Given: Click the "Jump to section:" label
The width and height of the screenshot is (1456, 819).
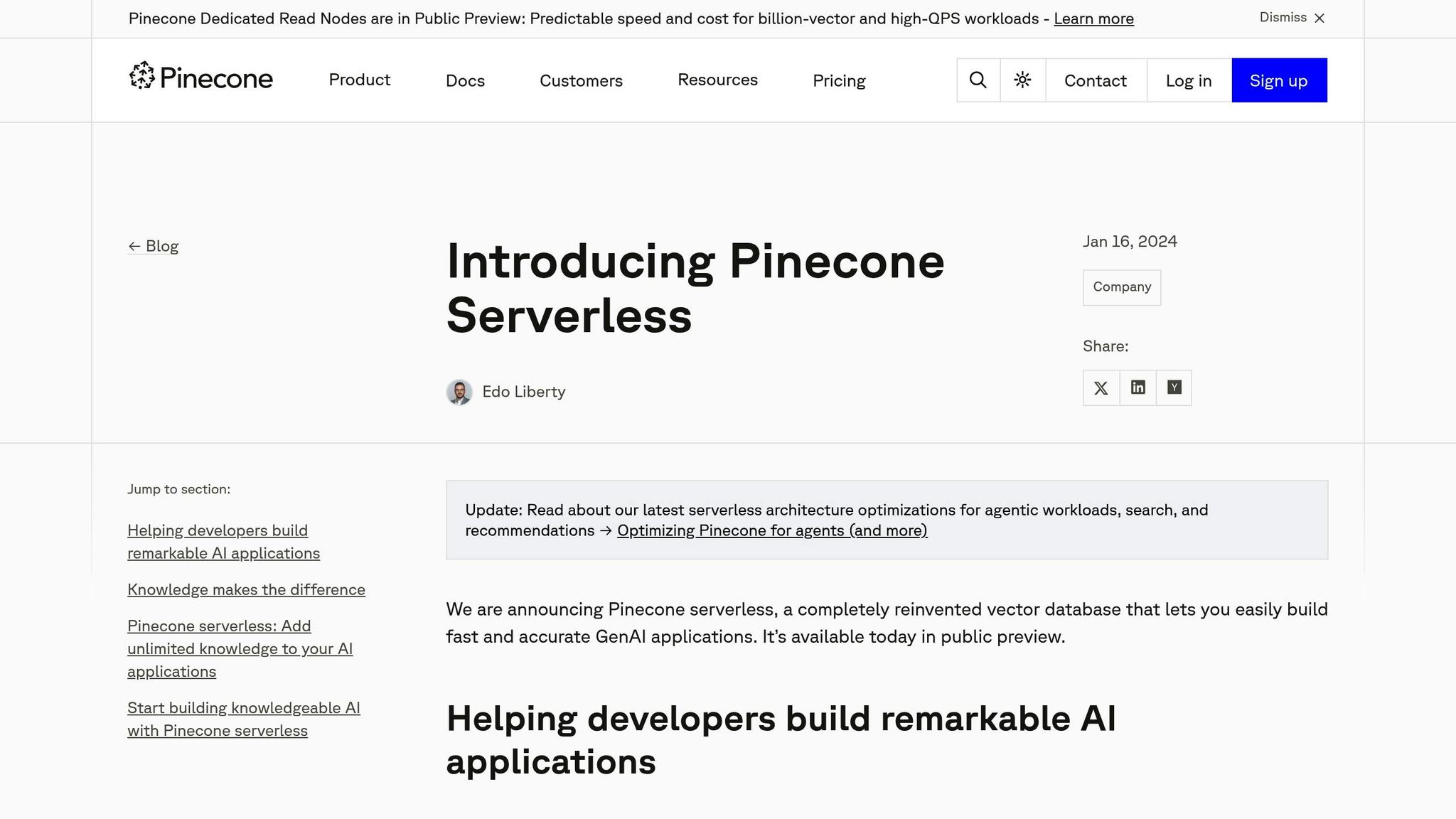Looking at the screenshot, I should 178,489.
